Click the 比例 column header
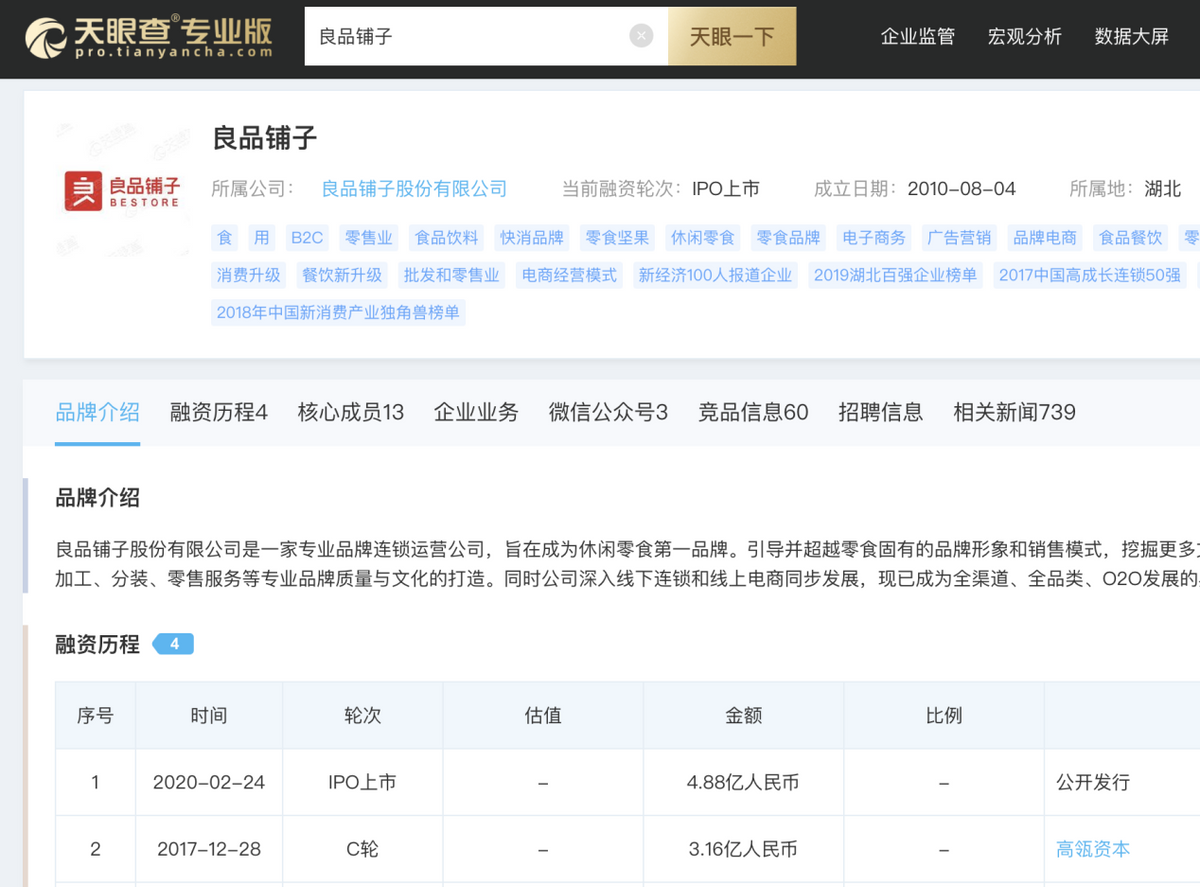Viewport: 1200px width, 887px height. click(x=944, y=716)
